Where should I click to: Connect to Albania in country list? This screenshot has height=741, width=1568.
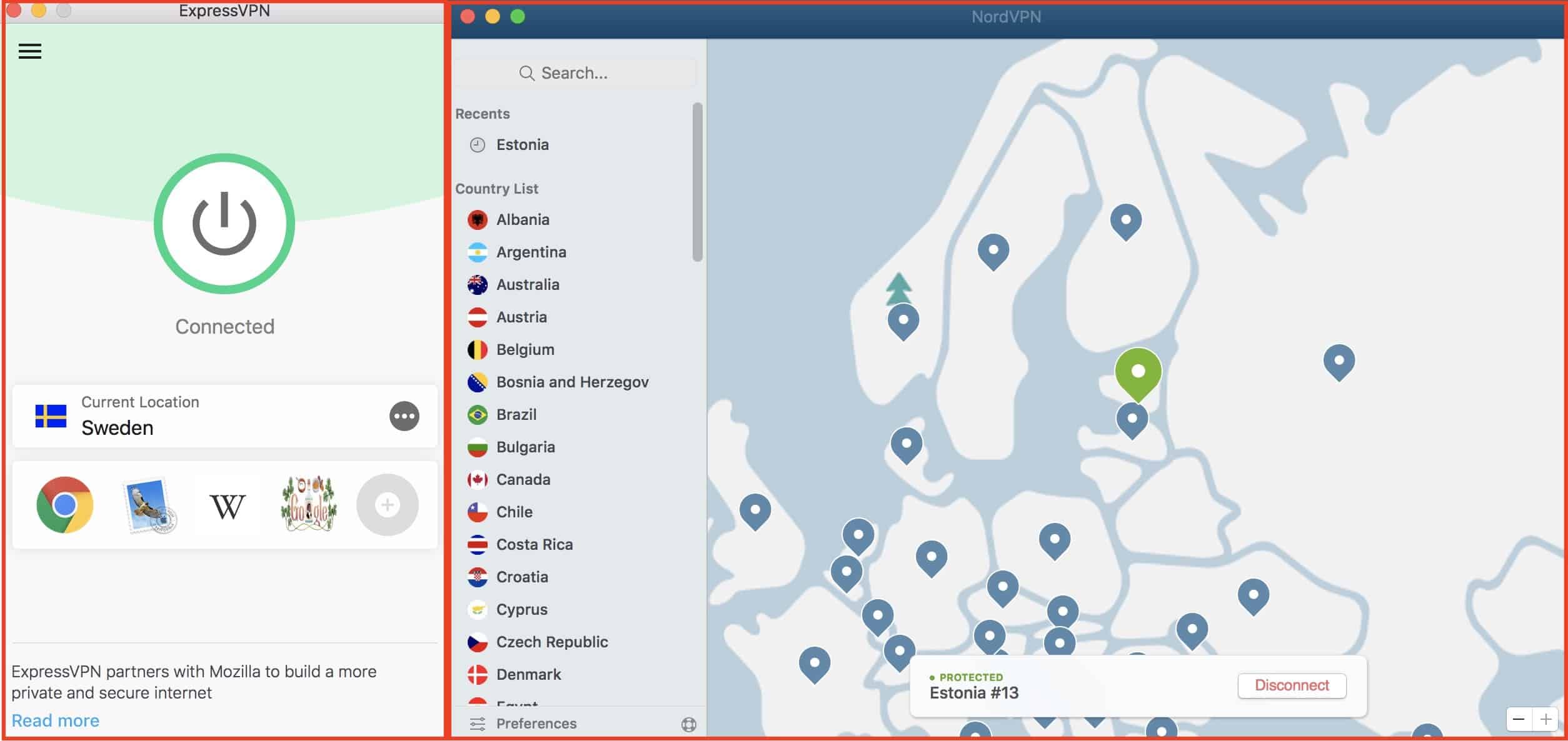(523, 220)
